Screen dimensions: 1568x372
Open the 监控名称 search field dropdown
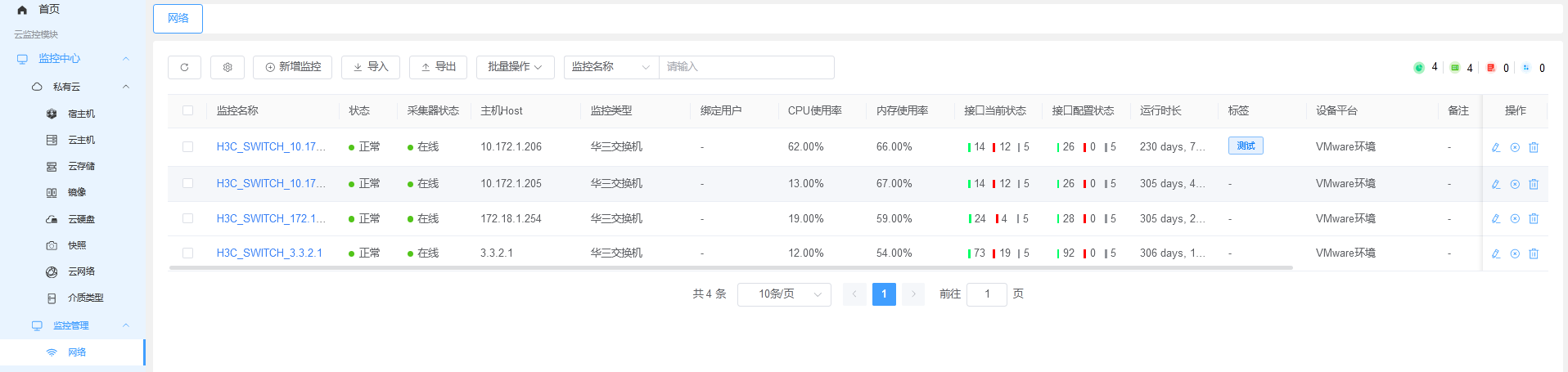[611, 67]
